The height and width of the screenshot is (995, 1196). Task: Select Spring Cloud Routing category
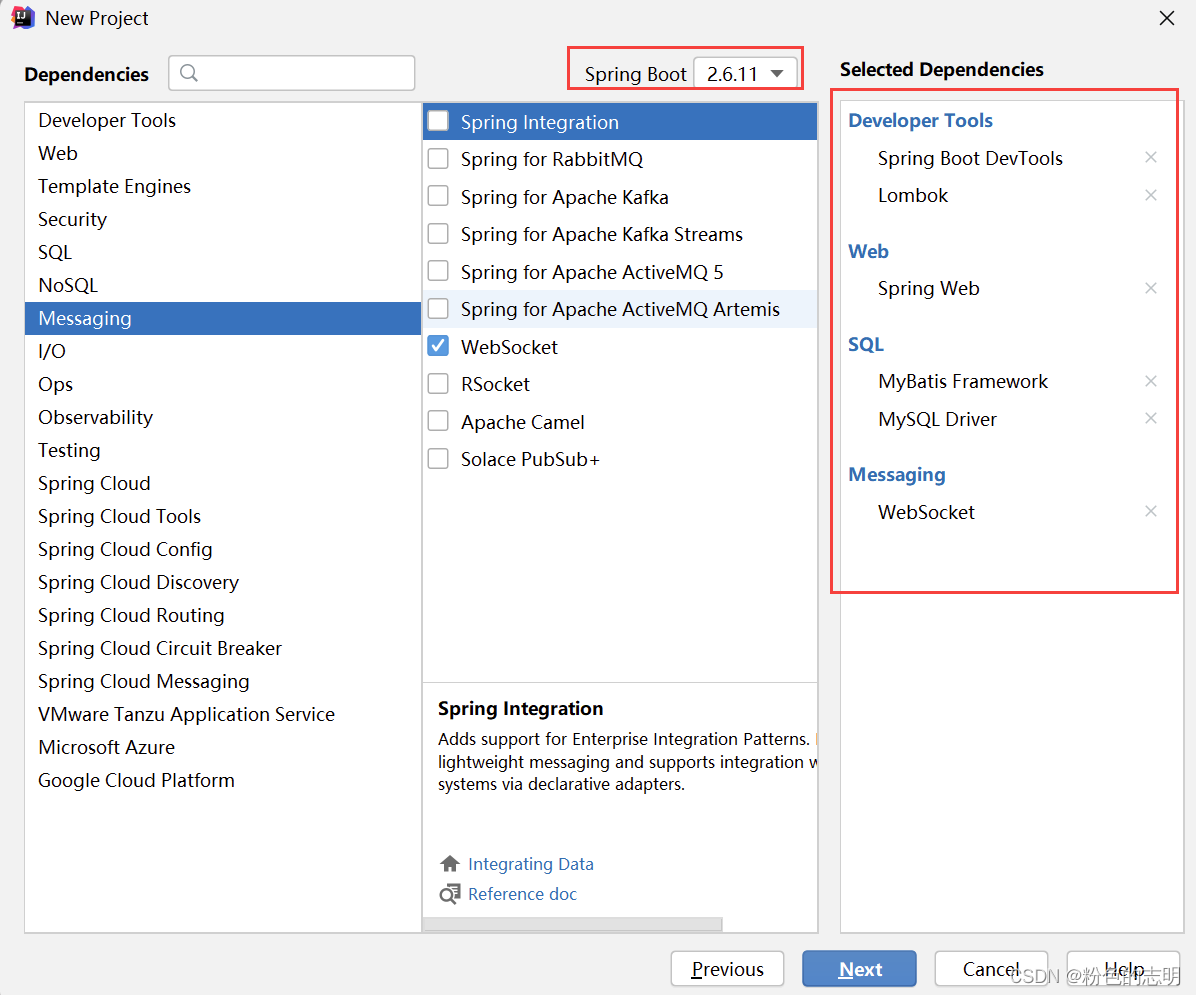point(223,615)
